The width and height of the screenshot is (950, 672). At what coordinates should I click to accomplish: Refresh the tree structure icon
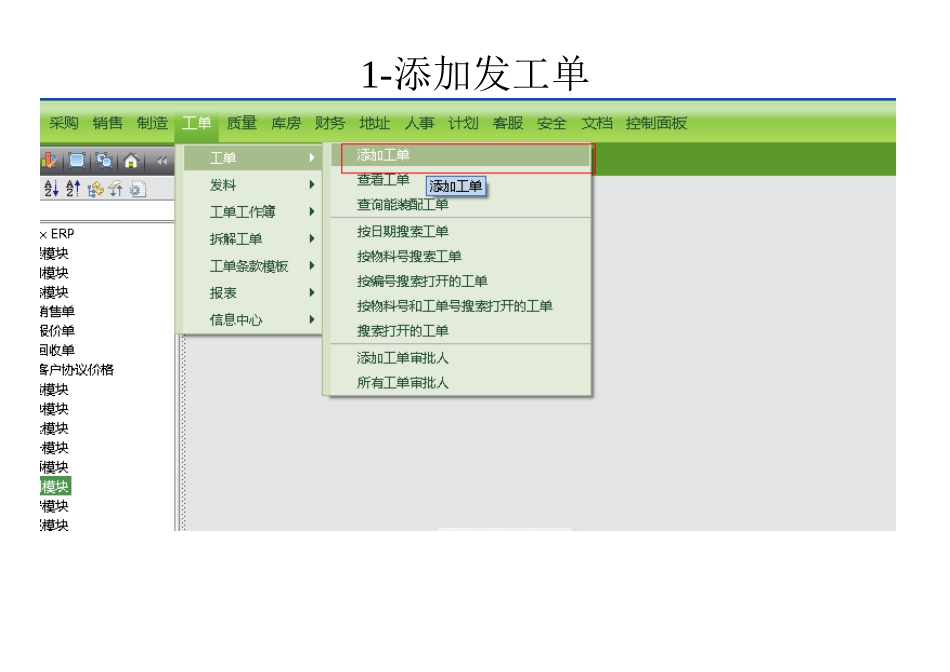click(x=95, y=190)
